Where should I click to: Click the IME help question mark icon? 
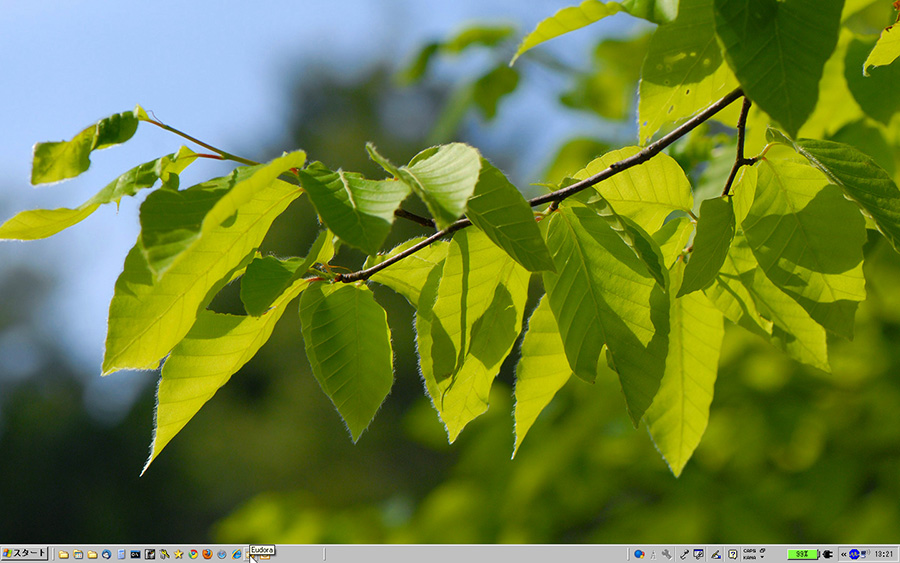coord(733,554)
